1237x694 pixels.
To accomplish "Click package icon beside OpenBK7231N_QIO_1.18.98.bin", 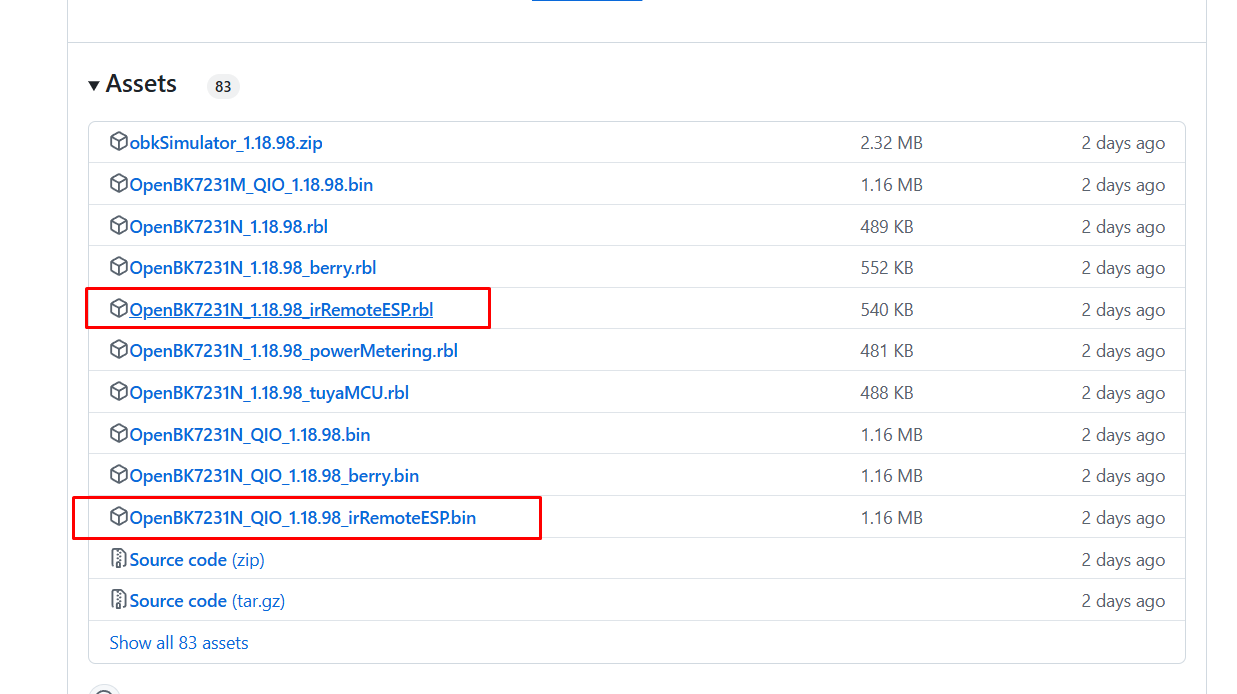I will tap(119, 434).
